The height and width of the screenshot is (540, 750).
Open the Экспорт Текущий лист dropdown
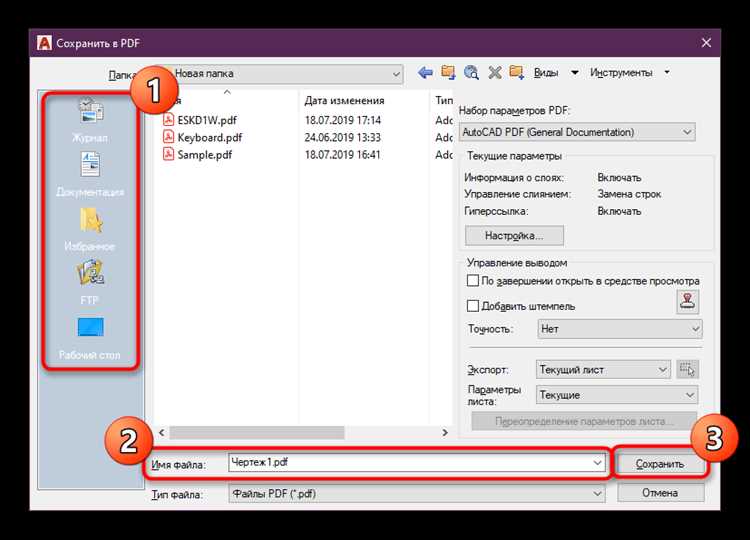coord(603,370)
